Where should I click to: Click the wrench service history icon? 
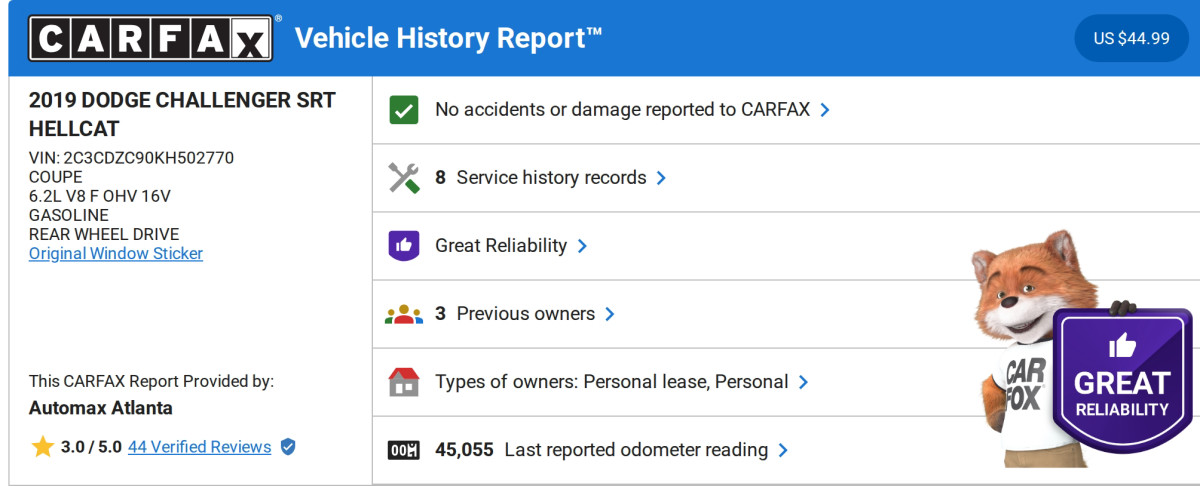(403, 178)
